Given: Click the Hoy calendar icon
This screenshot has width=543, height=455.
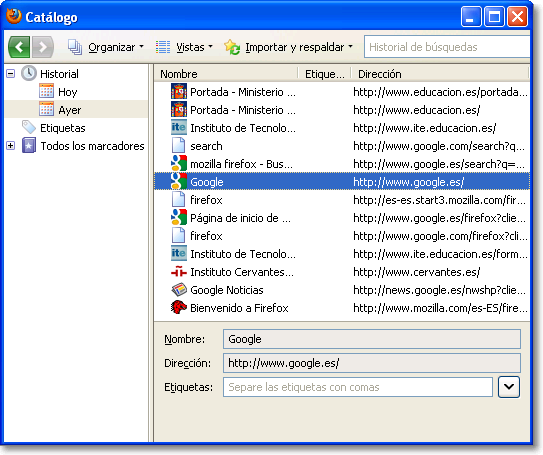Looking at the screenshot, I should pos(46,91).
